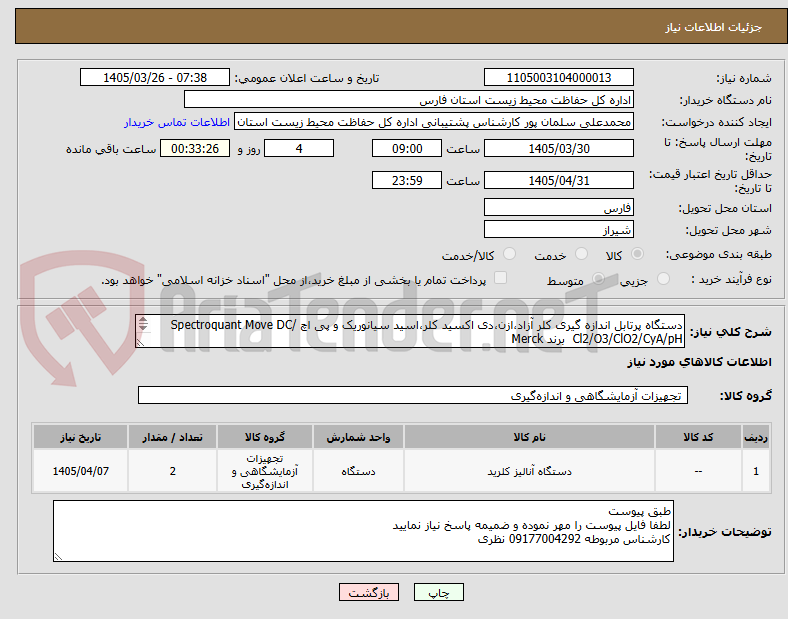This screenshot has width=788, height=619.
Task: Click the response deadline date 1405/03/30
Action: point(559,148)
